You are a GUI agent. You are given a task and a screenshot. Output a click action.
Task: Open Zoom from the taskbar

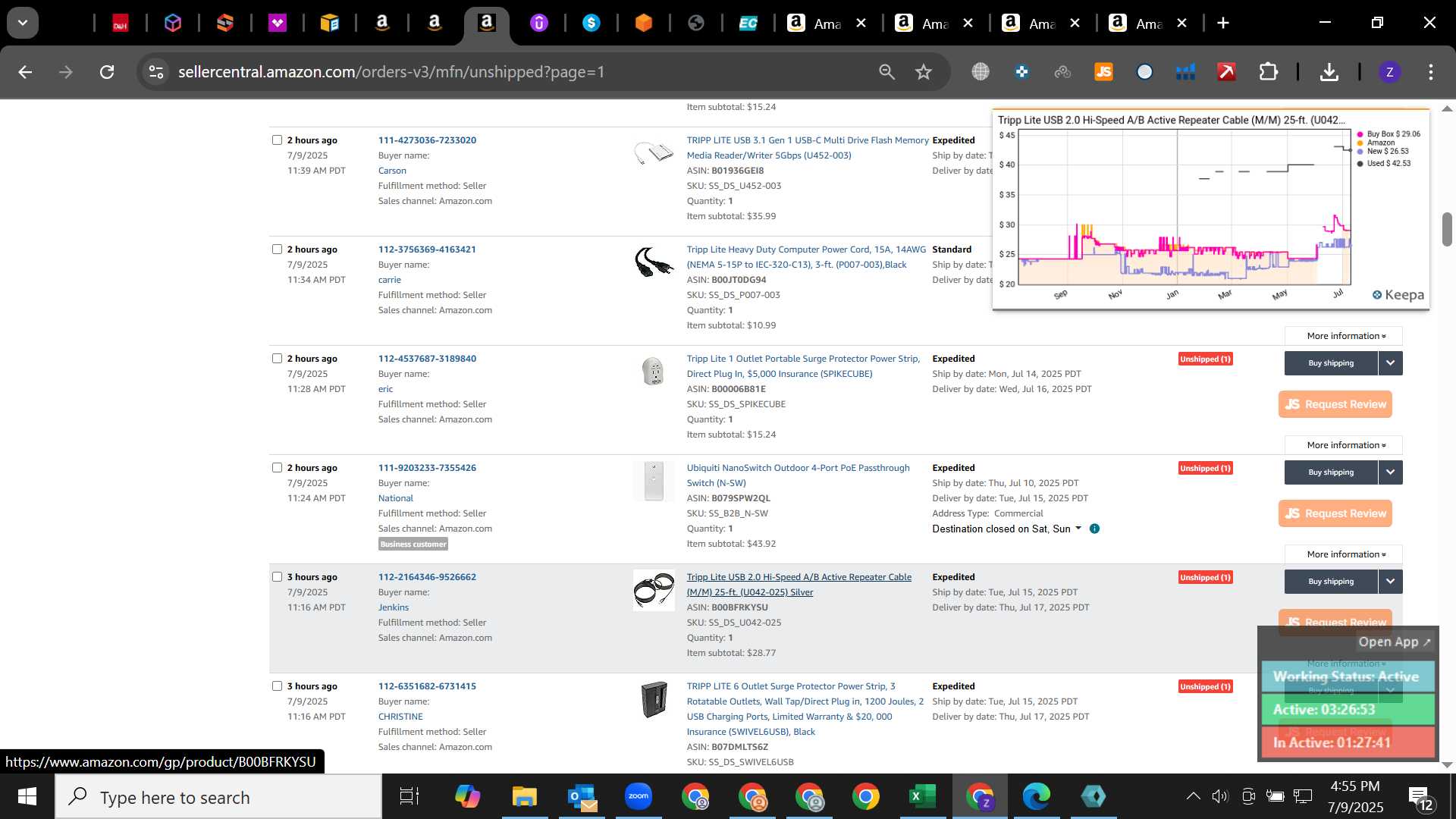pyautogui.click(x=639, y=796)
